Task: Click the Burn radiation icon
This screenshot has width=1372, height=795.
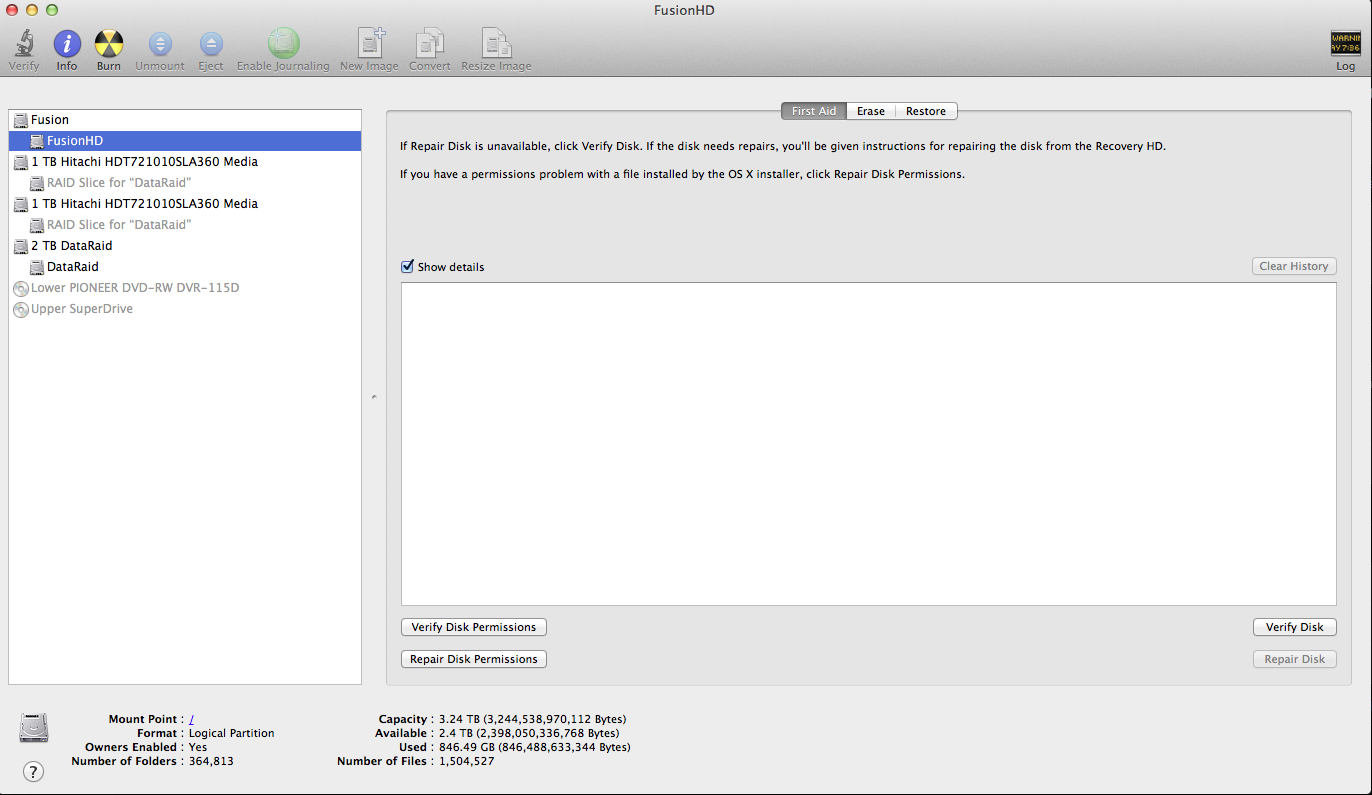Action: coord(109,44)
